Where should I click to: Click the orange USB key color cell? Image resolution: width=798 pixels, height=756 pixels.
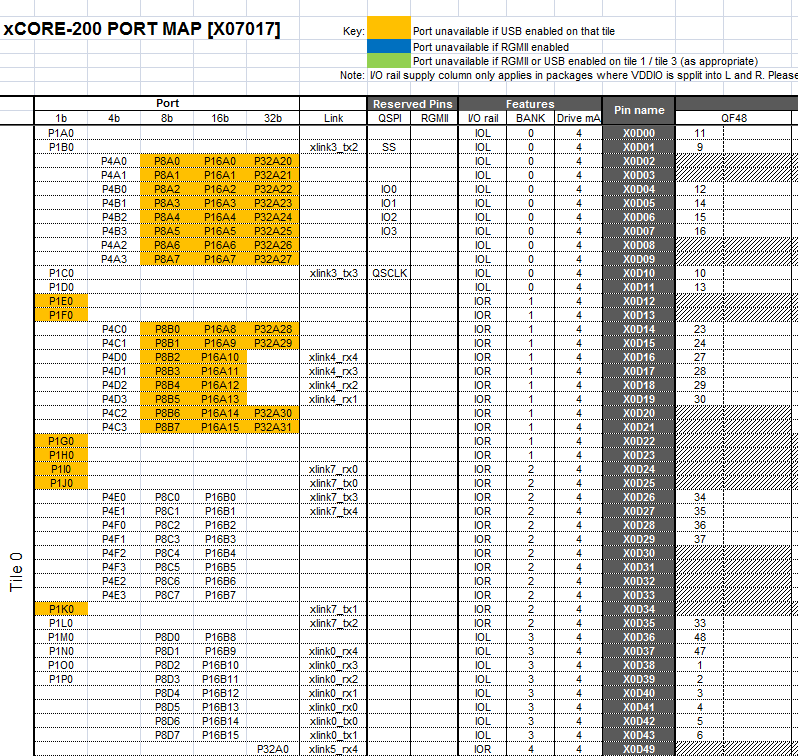click(389, 27)
